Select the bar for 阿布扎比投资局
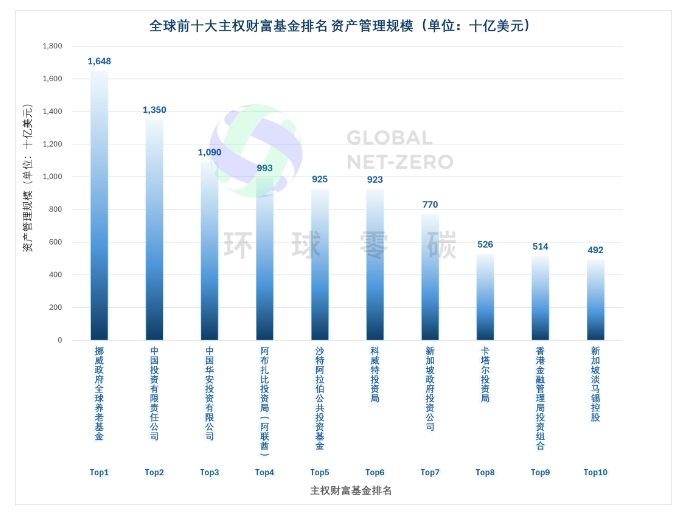693x520 pixels. tap(264, 258)
